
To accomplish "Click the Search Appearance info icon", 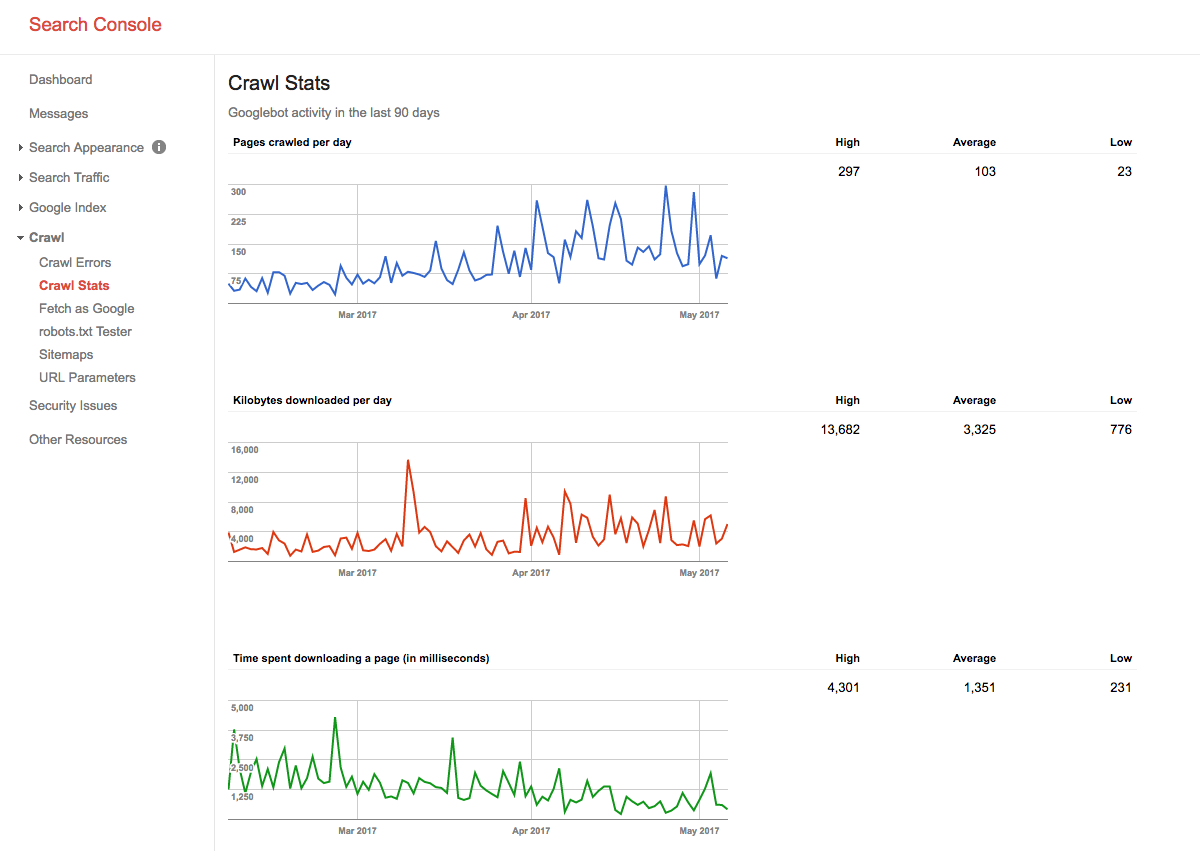I will point(159,147).
